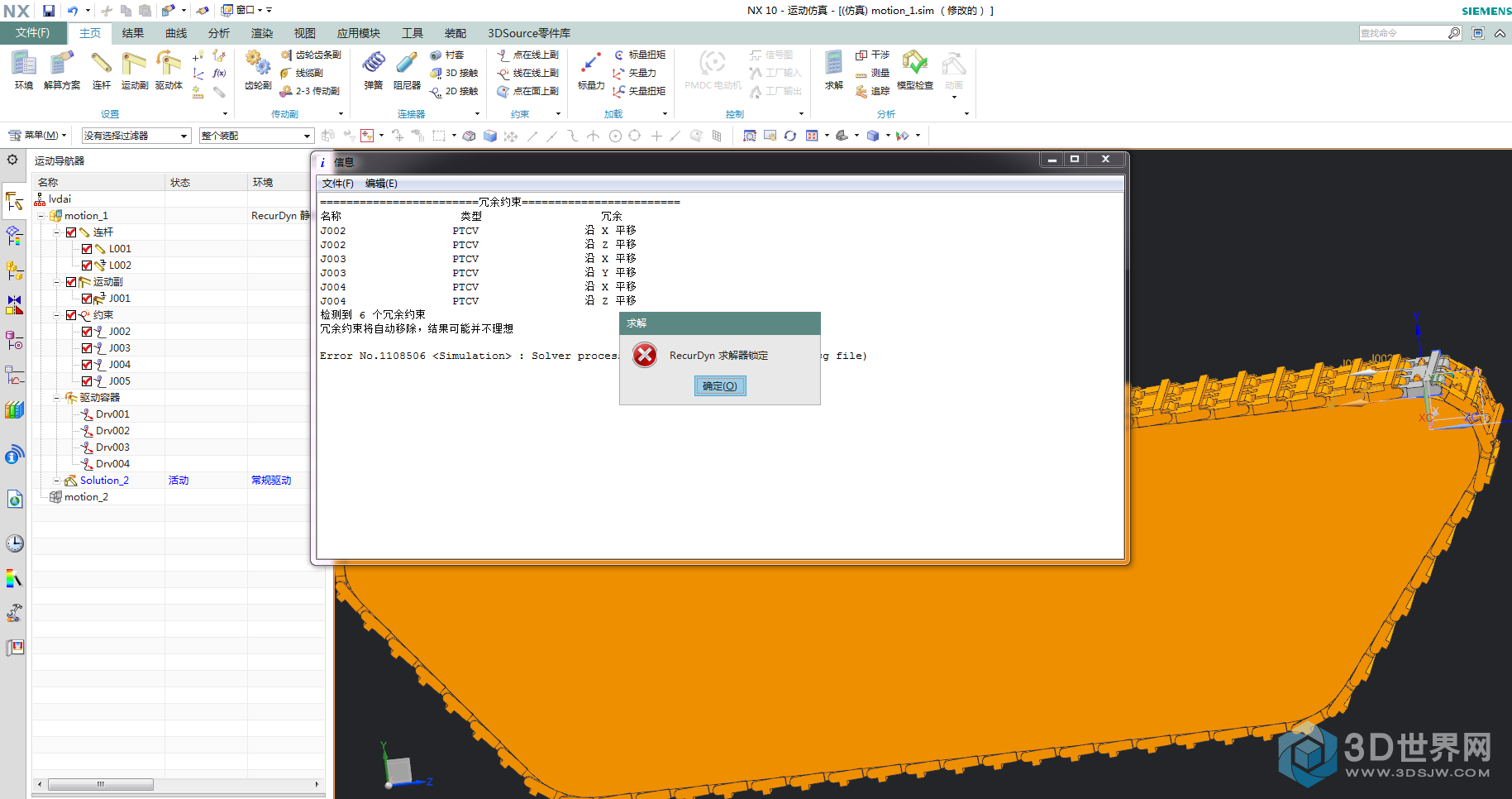1512x799 pixels.
Task: Toggle the 约束 group checkbox
Action: point(71,315)
